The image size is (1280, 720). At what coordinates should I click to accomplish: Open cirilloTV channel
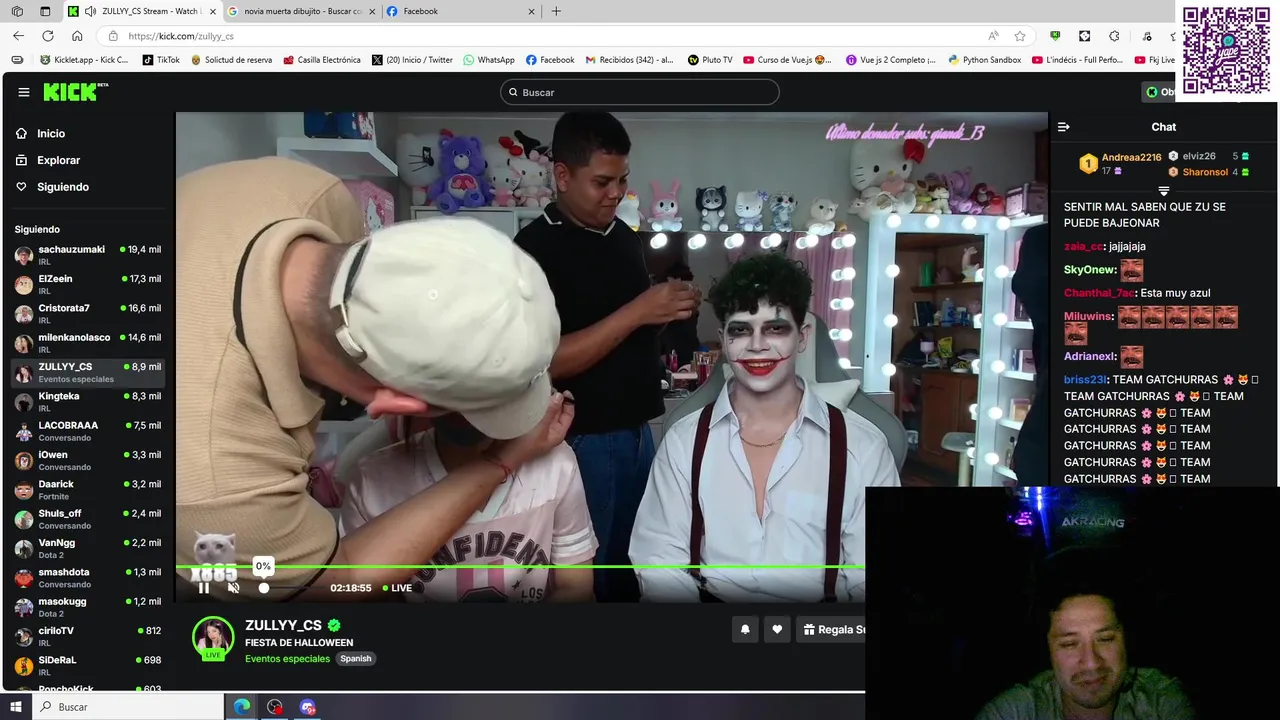click(x=88, y=636)
